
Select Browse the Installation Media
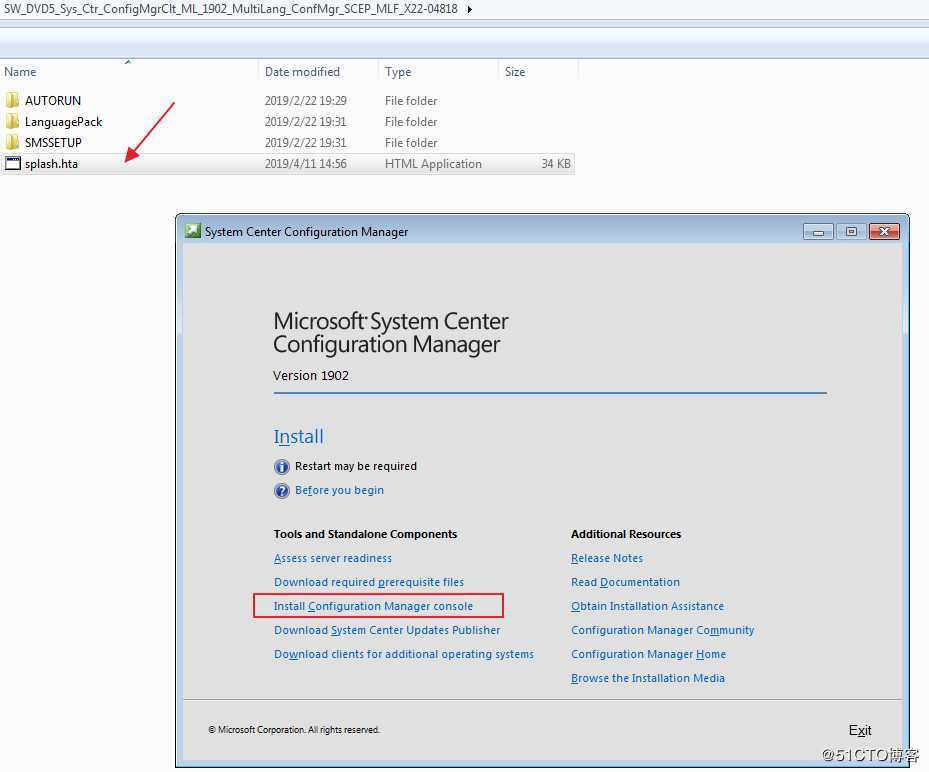point(648,678)
